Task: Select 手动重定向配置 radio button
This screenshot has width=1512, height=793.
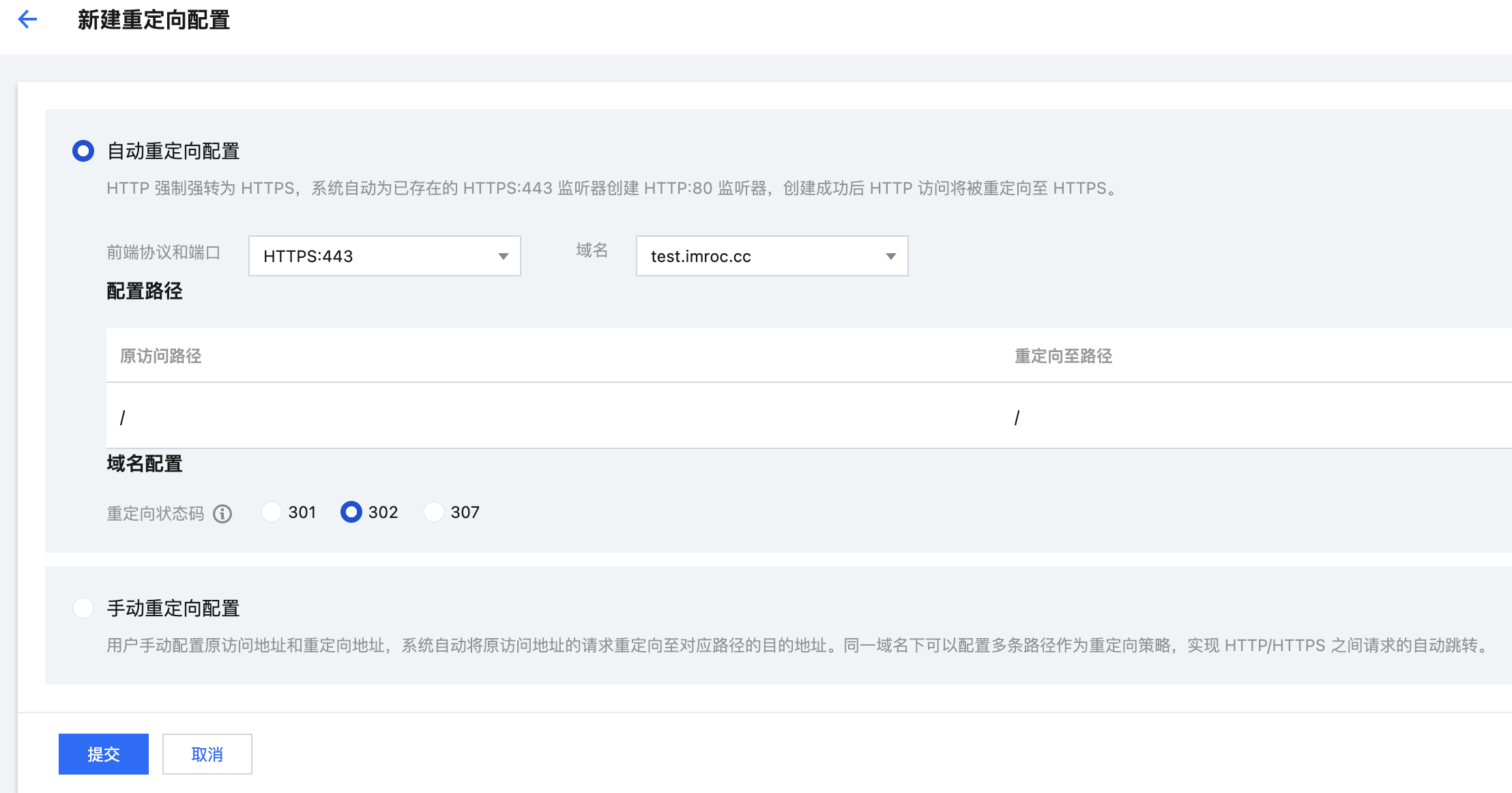Action: point(83,607)
